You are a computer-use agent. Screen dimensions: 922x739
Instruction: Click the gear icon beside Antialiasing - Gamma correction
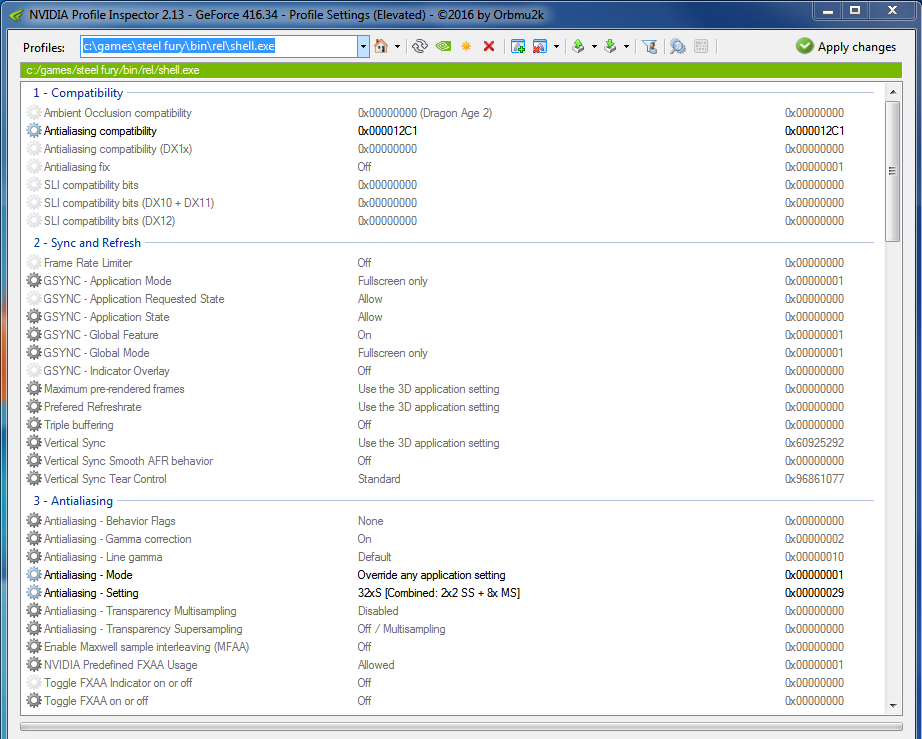[x=34, y=539]
